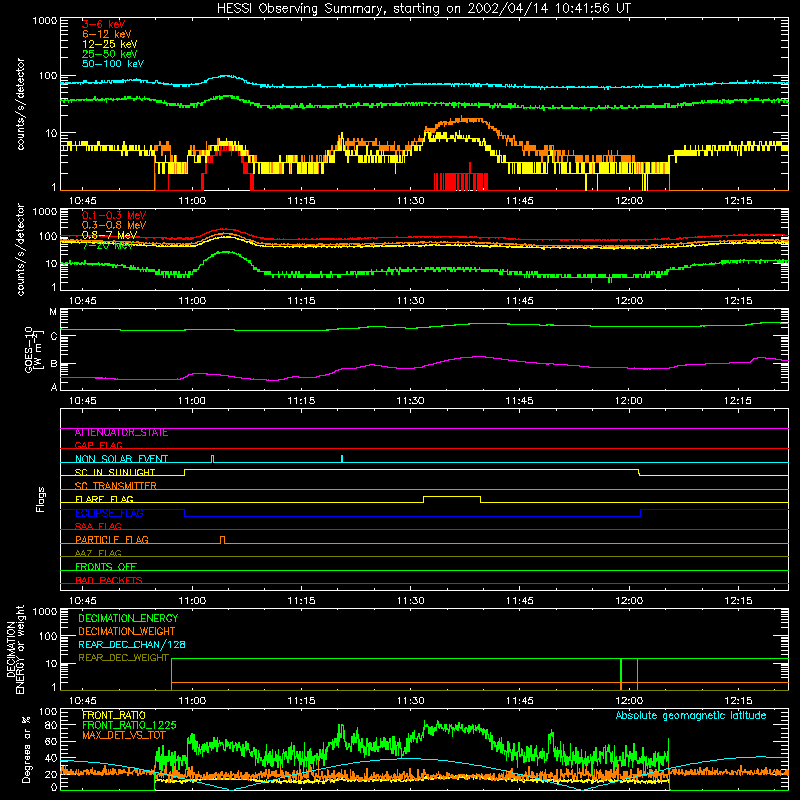This screenshot has width=800, height=800.
Task: Click the Degrees or % axis title
Action: tap(26, 750)
